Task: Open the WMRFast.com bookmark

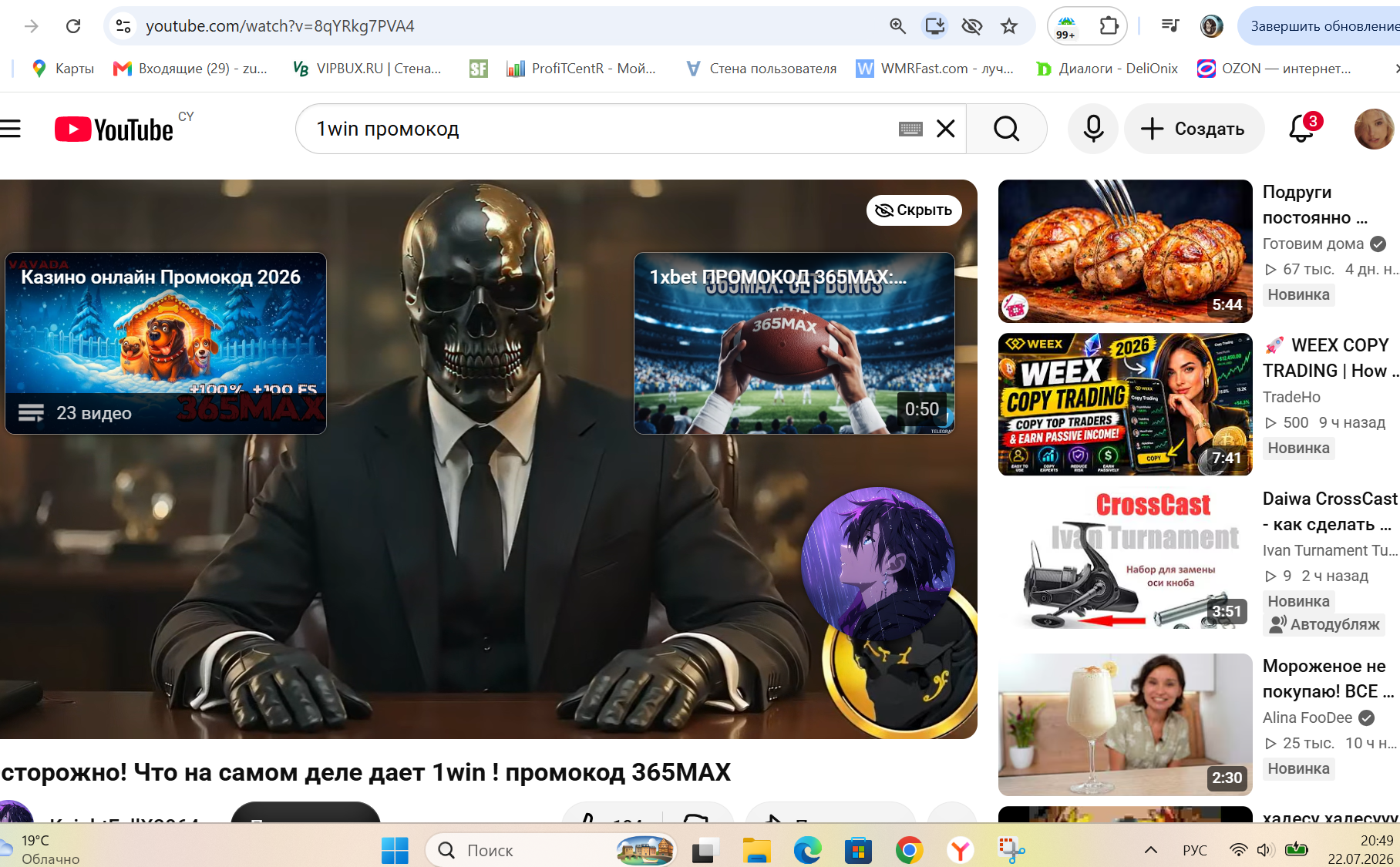Action: click(x=935, y=69)
